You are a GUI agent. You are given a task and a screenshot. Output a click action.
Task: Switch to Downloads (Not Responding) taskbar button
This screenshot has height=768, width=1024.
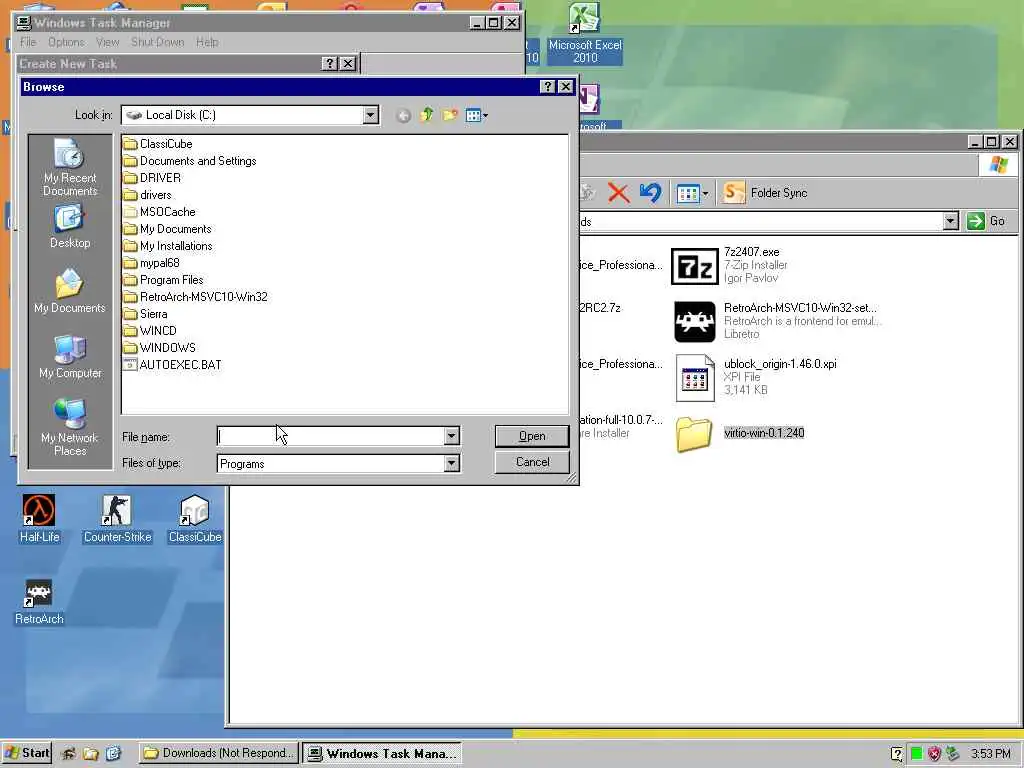point(218,753)
